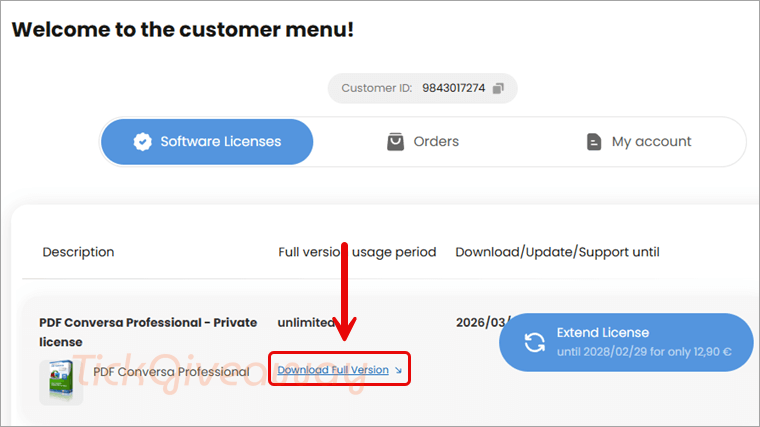Open the My account tab
The width and height of the screenshot is (760, 427).
638,142
